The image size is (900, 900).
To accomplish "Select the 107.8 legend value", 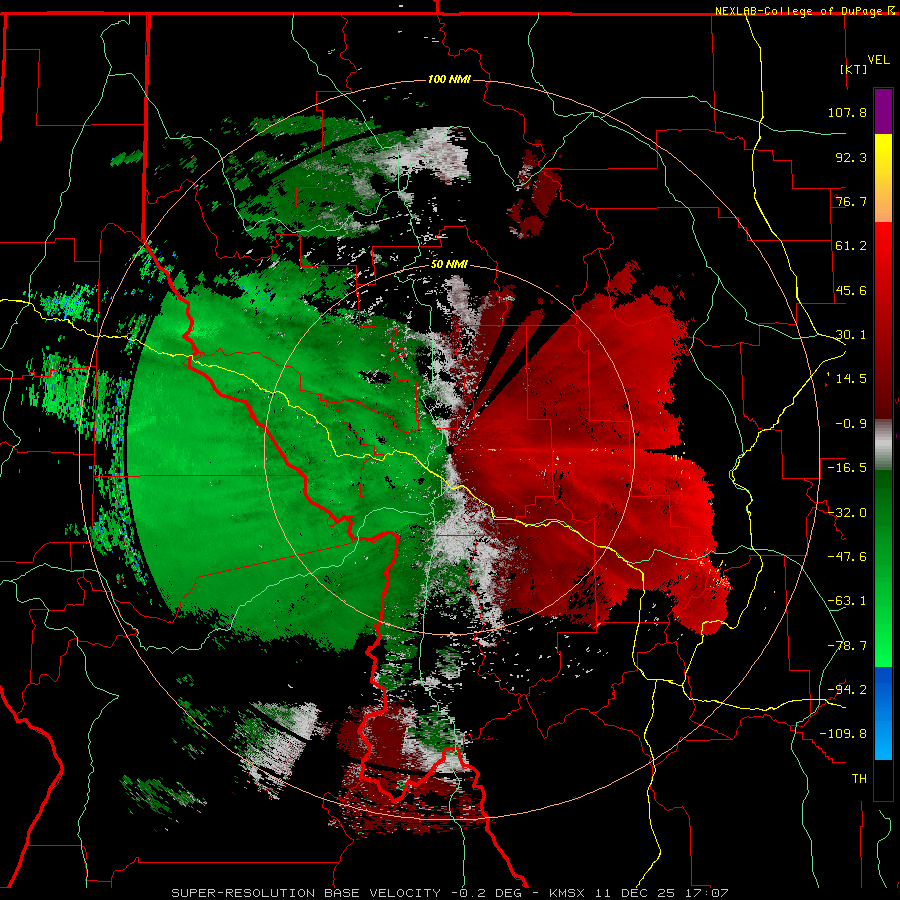I will 847,112.
